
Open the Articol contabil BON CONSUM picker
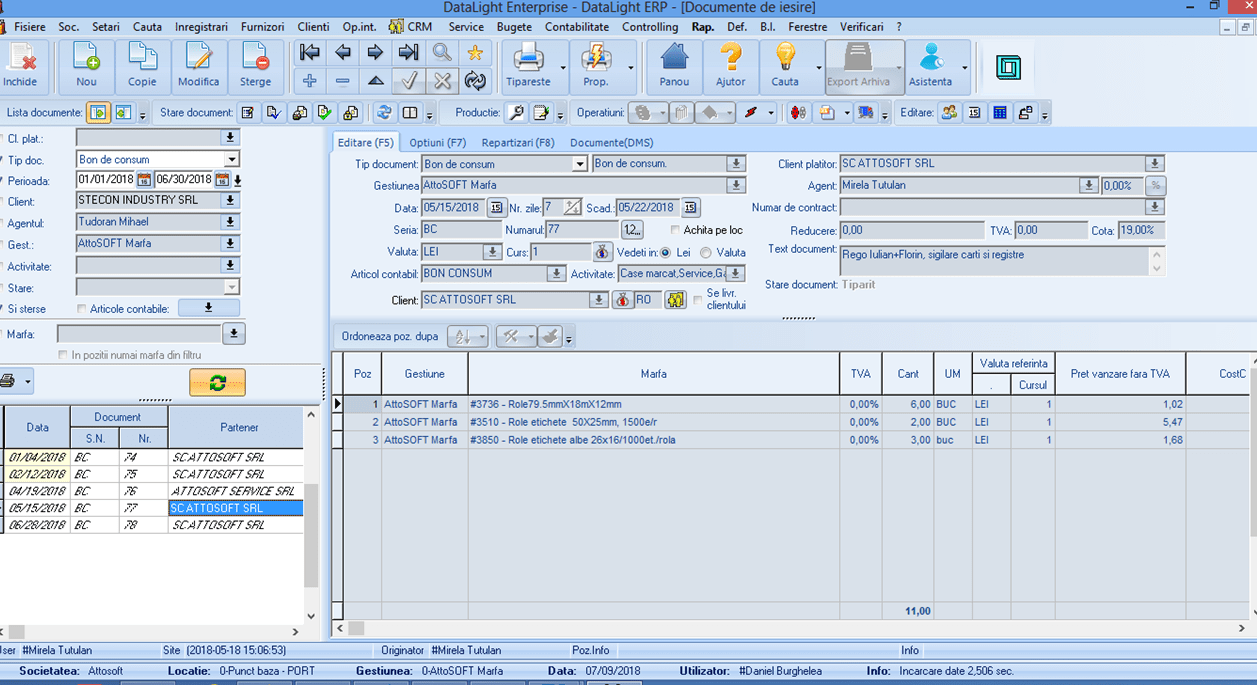(556, 273)
